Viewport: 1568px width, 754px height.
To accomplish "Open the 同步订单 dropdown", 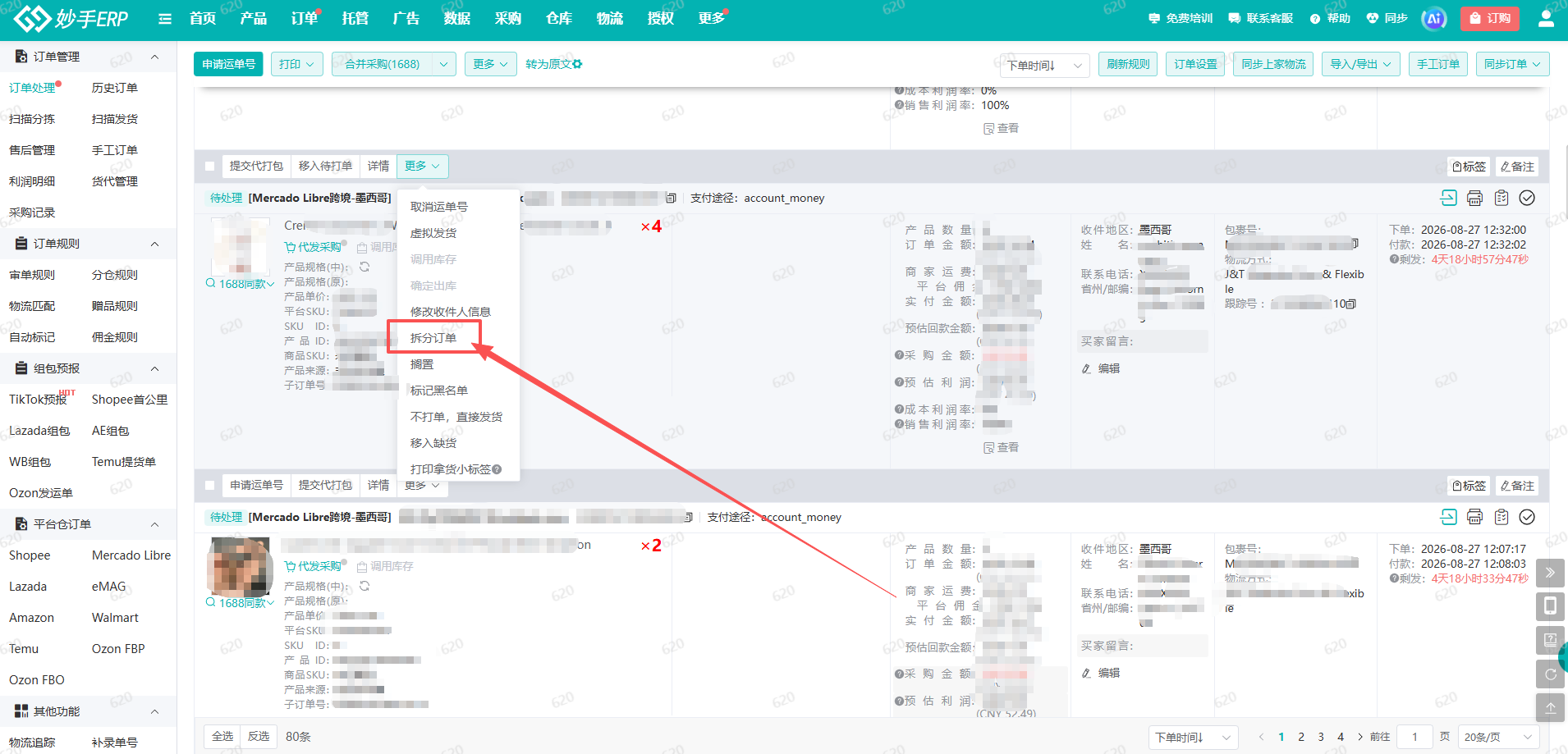I will pyautogui.click(x=1513, y=64).
